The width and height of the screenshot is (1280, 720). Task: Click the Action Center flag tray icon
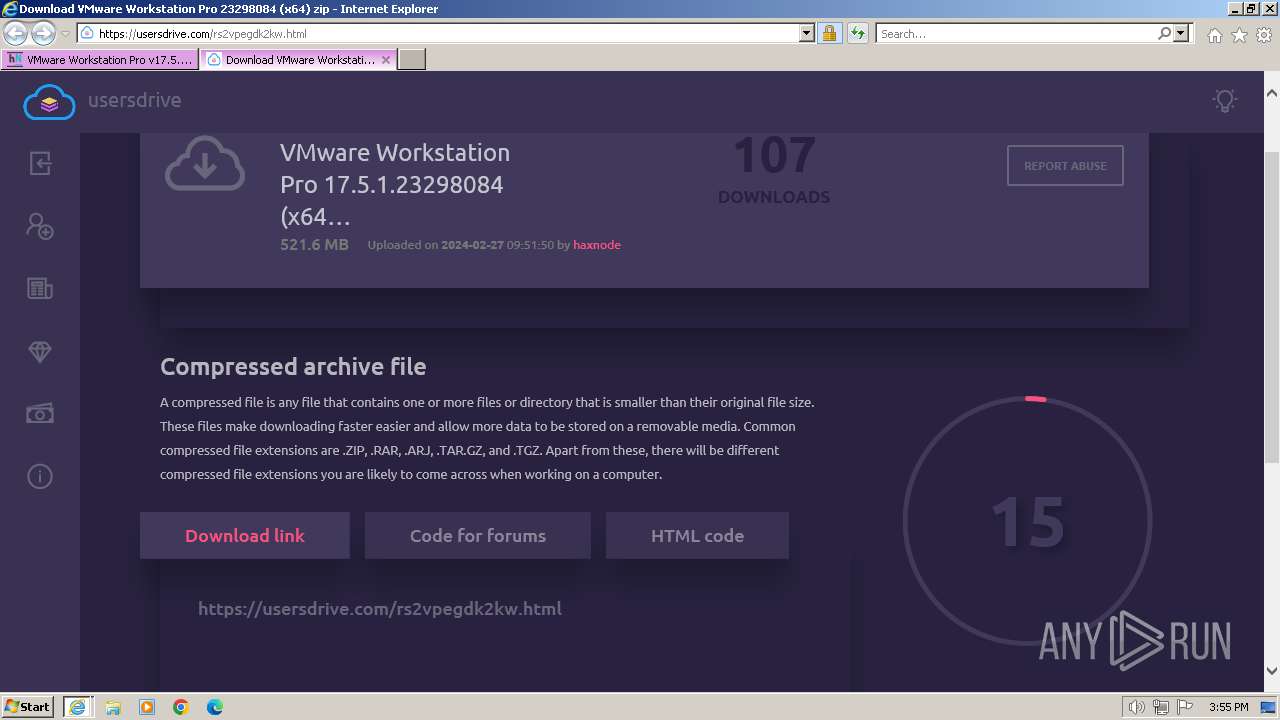click(x=1187, y=707)
